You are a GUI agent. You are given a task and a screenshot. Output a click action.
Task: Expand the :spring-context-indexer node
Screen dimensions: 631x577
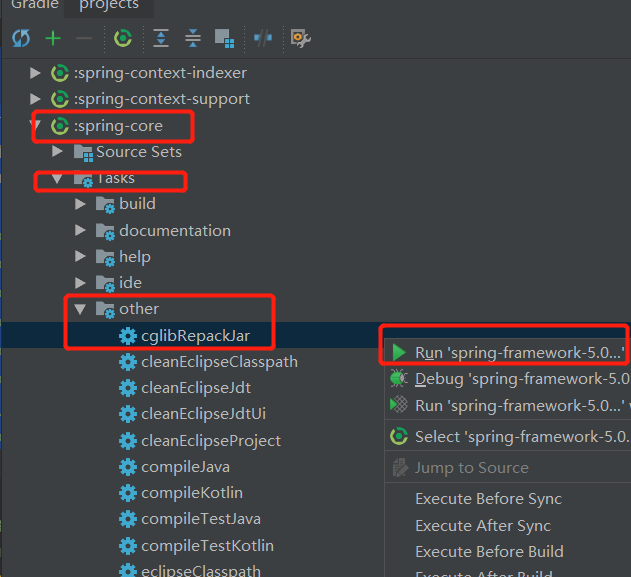(x=35, y=73)
